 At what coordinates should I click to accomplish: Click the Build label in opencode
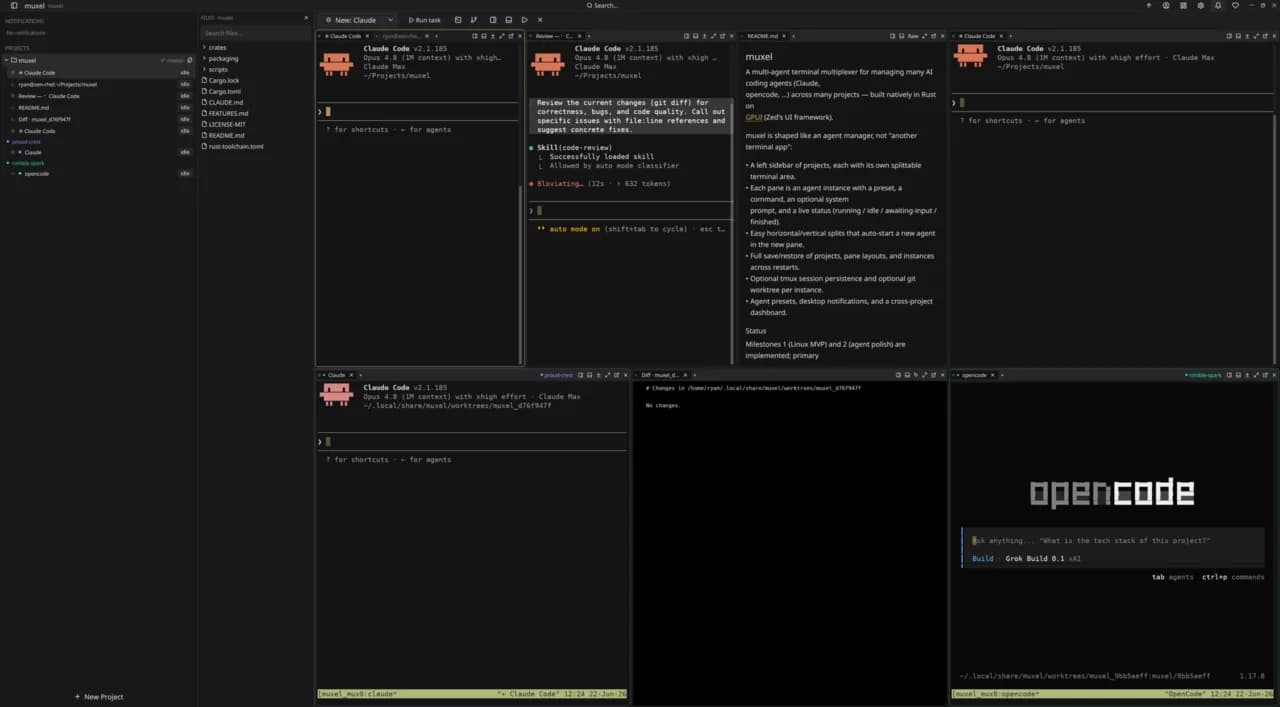click(x=983, y=559)
